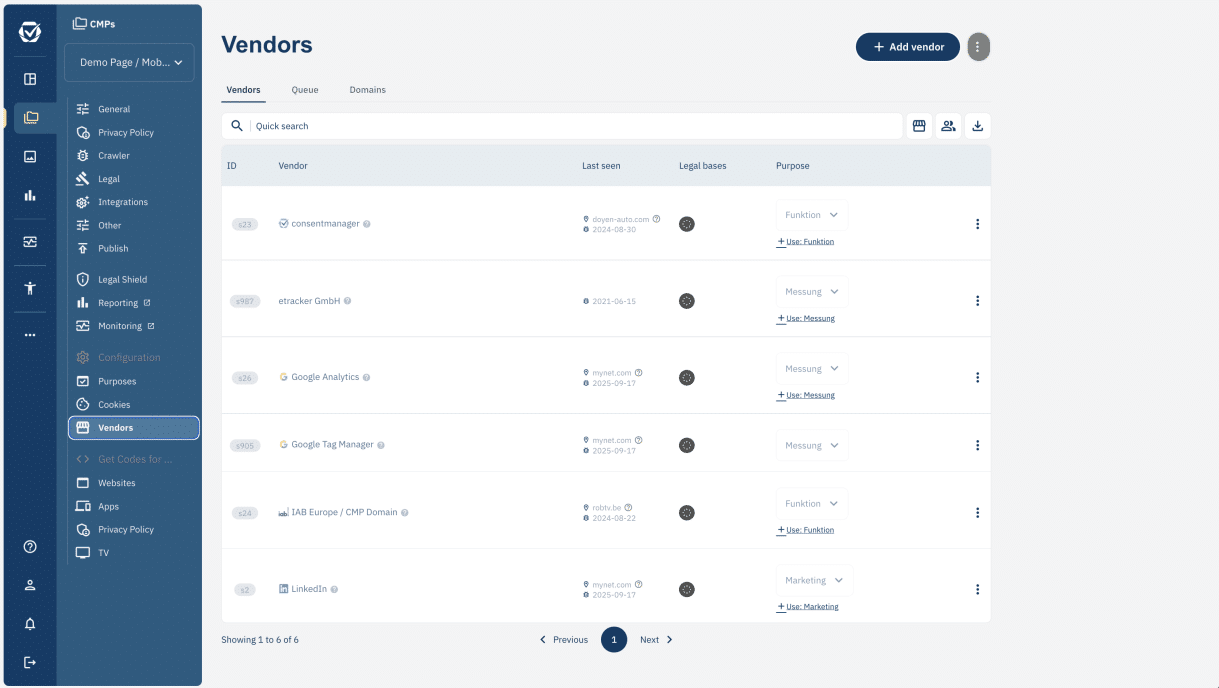Click the Add vendor button
This screenshot has width=1219, height=688.
coord(908,47)
